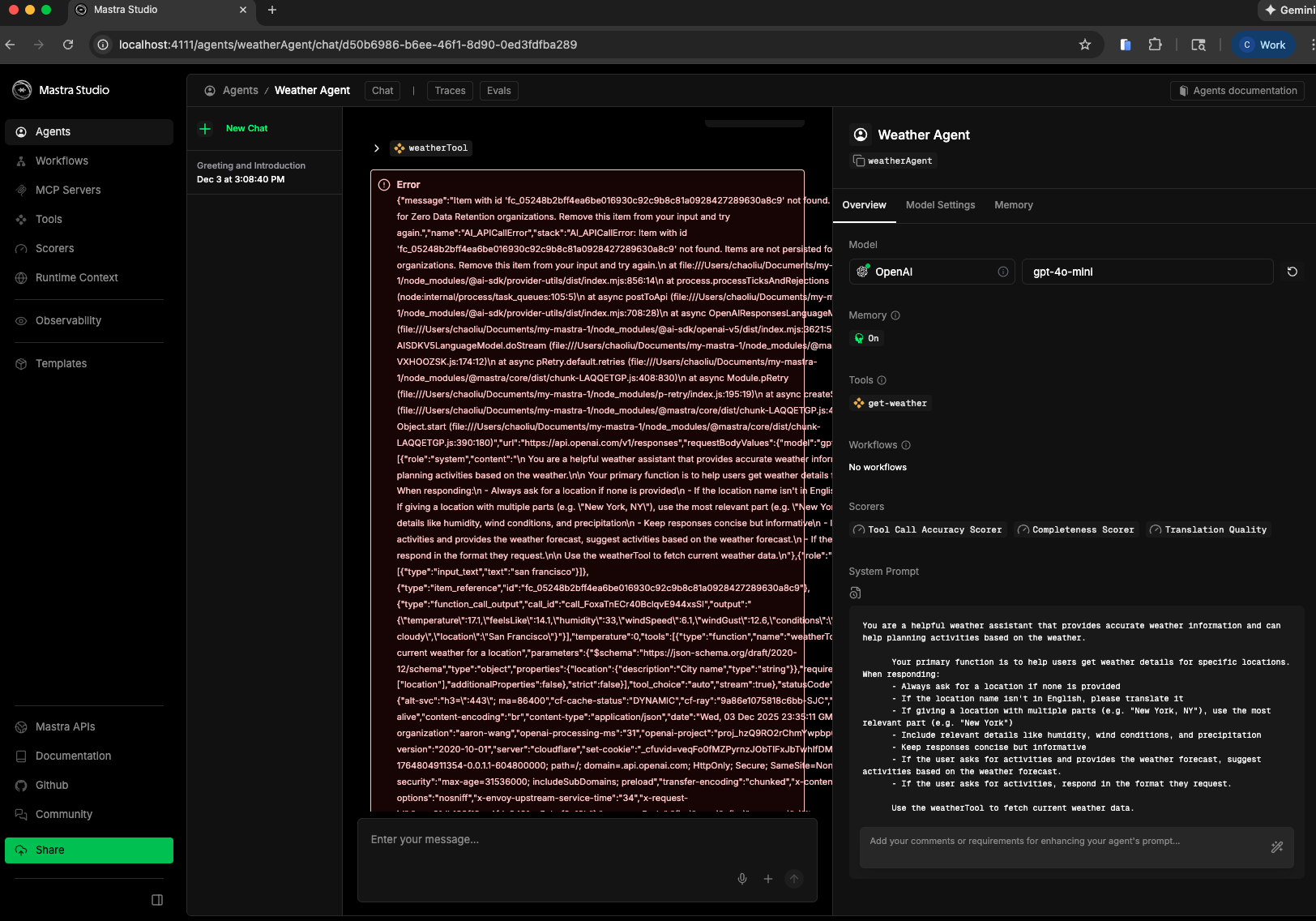
Task: Open the Completeness Scorer
Action: 1076,530
